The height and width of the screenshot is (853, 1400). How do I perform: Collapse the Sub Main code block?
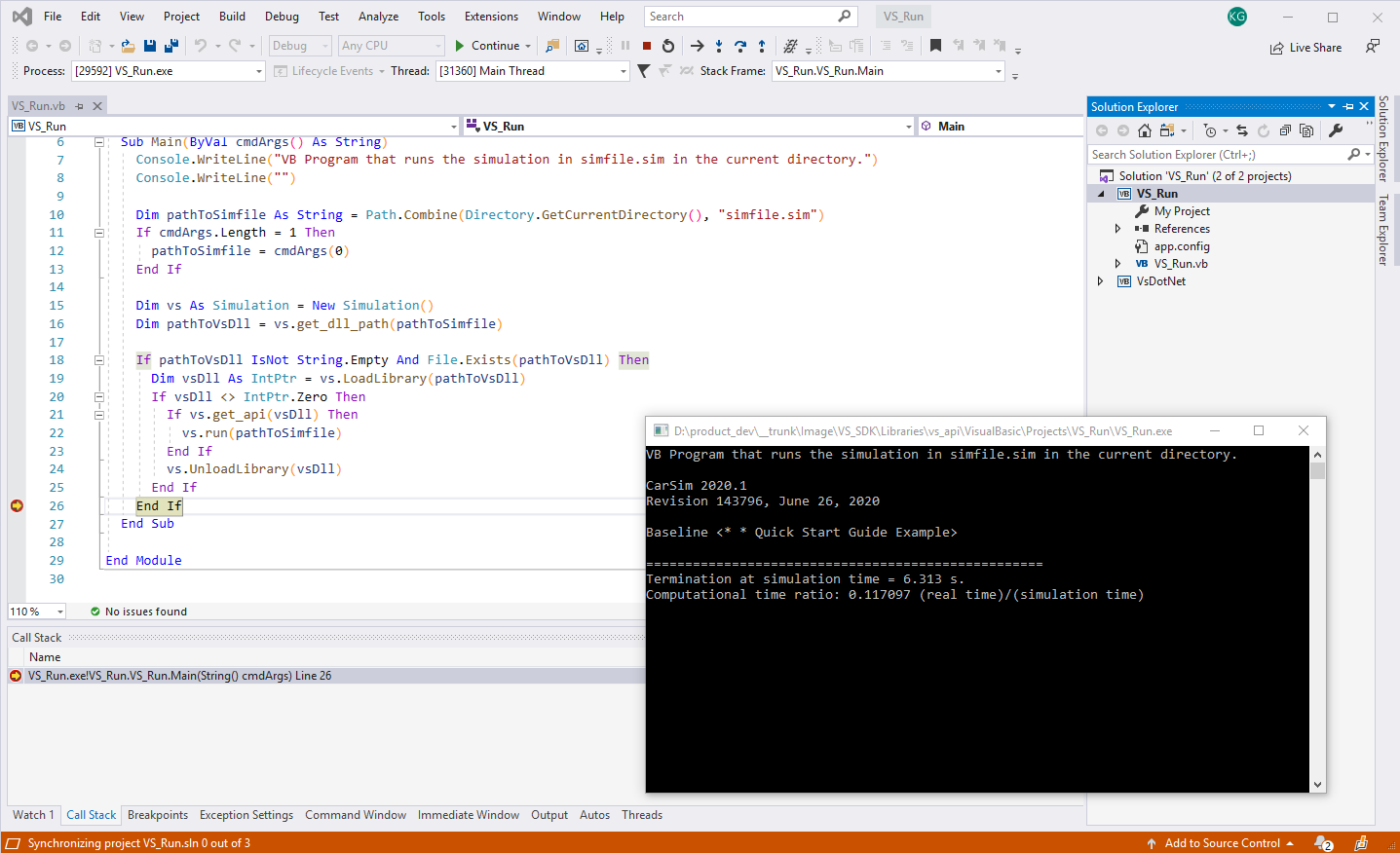coord(99,142)
